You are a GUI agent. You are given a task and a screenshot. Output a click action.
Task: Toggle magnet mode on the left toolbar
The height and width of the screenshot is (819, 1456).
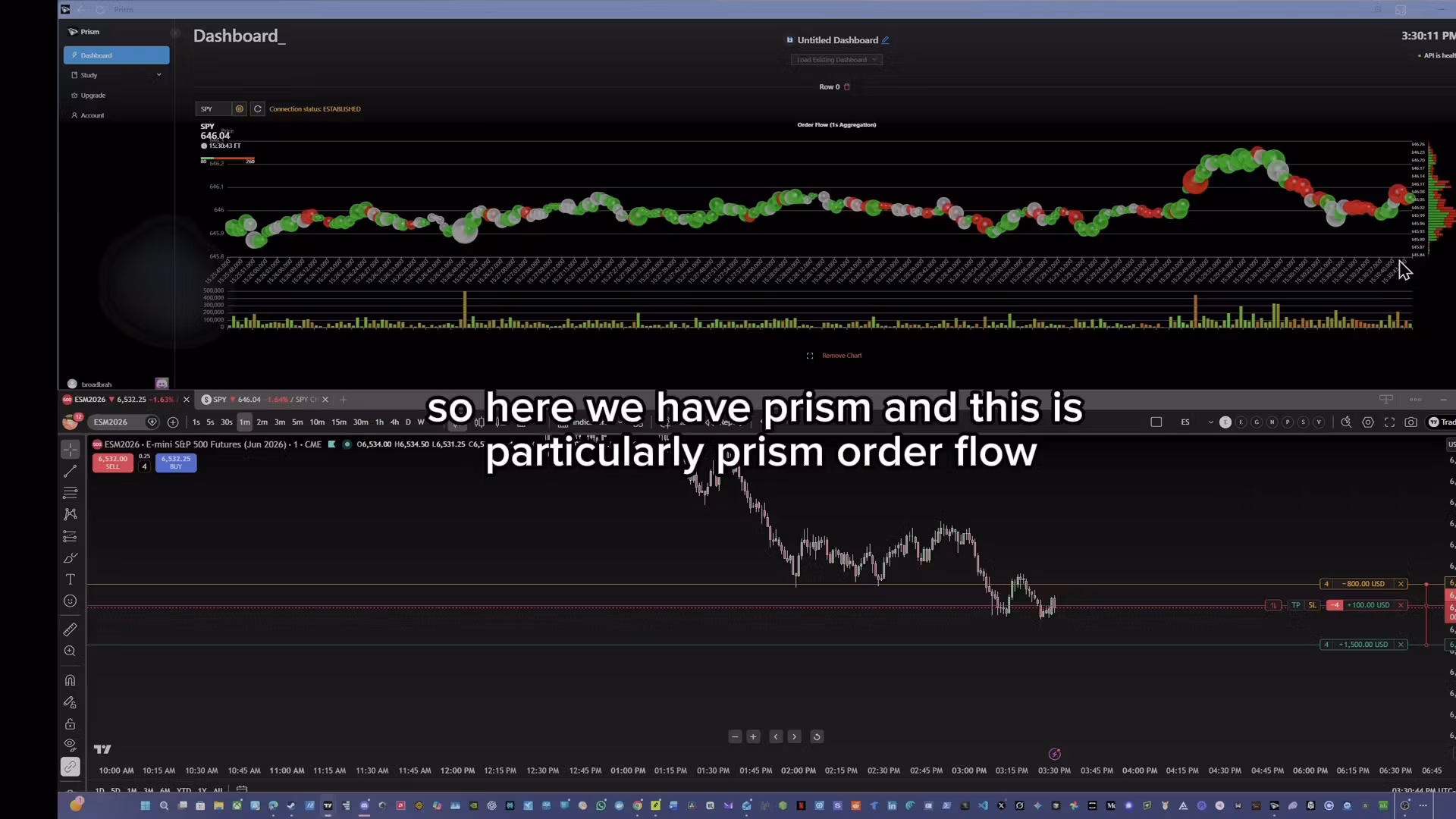pyautogui.click(x=70, y=680)
